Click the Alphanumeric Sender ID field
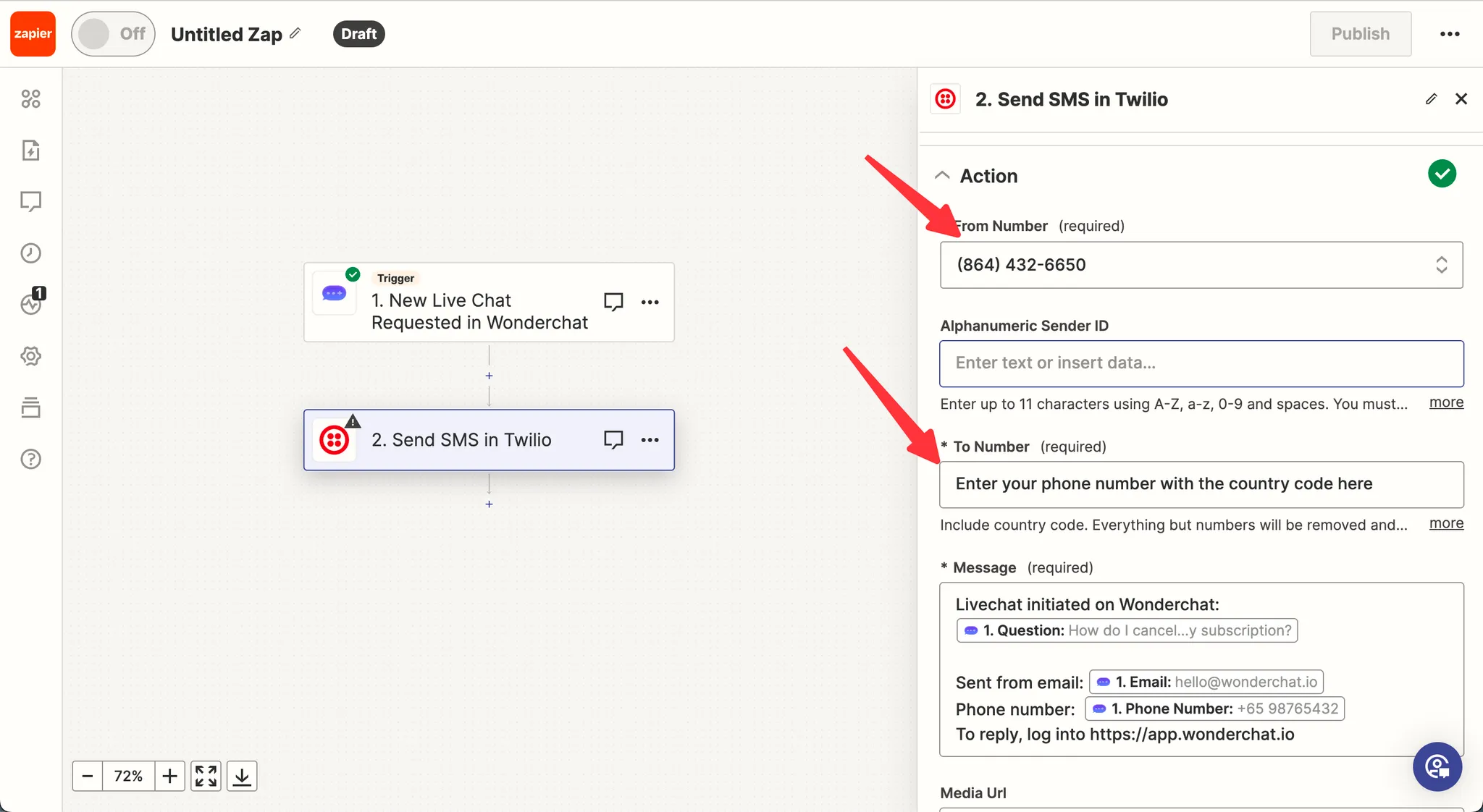This screenshot has height=812, width=1483. pyautogui.click(x=1201, y=363)
